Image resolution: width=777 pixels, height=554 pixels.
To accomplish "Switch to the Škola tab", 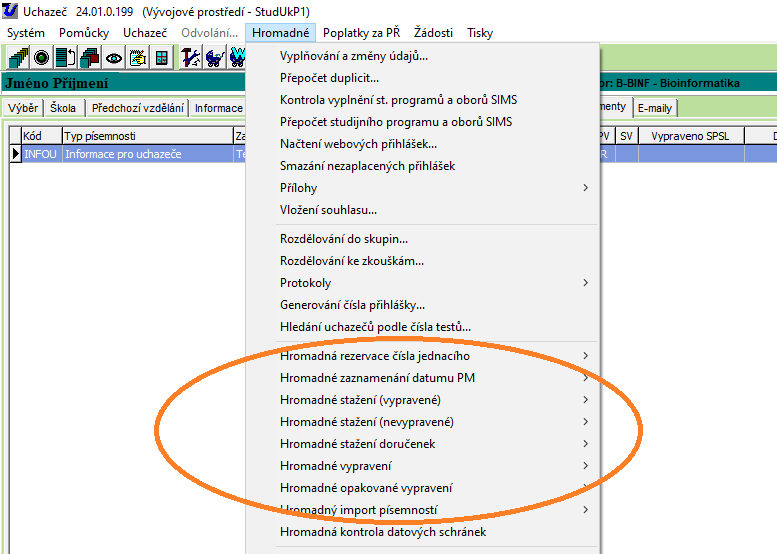I will point(63,108).
